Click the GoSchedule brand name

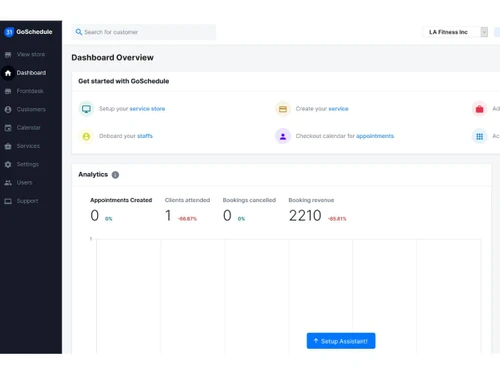(34, 32)
